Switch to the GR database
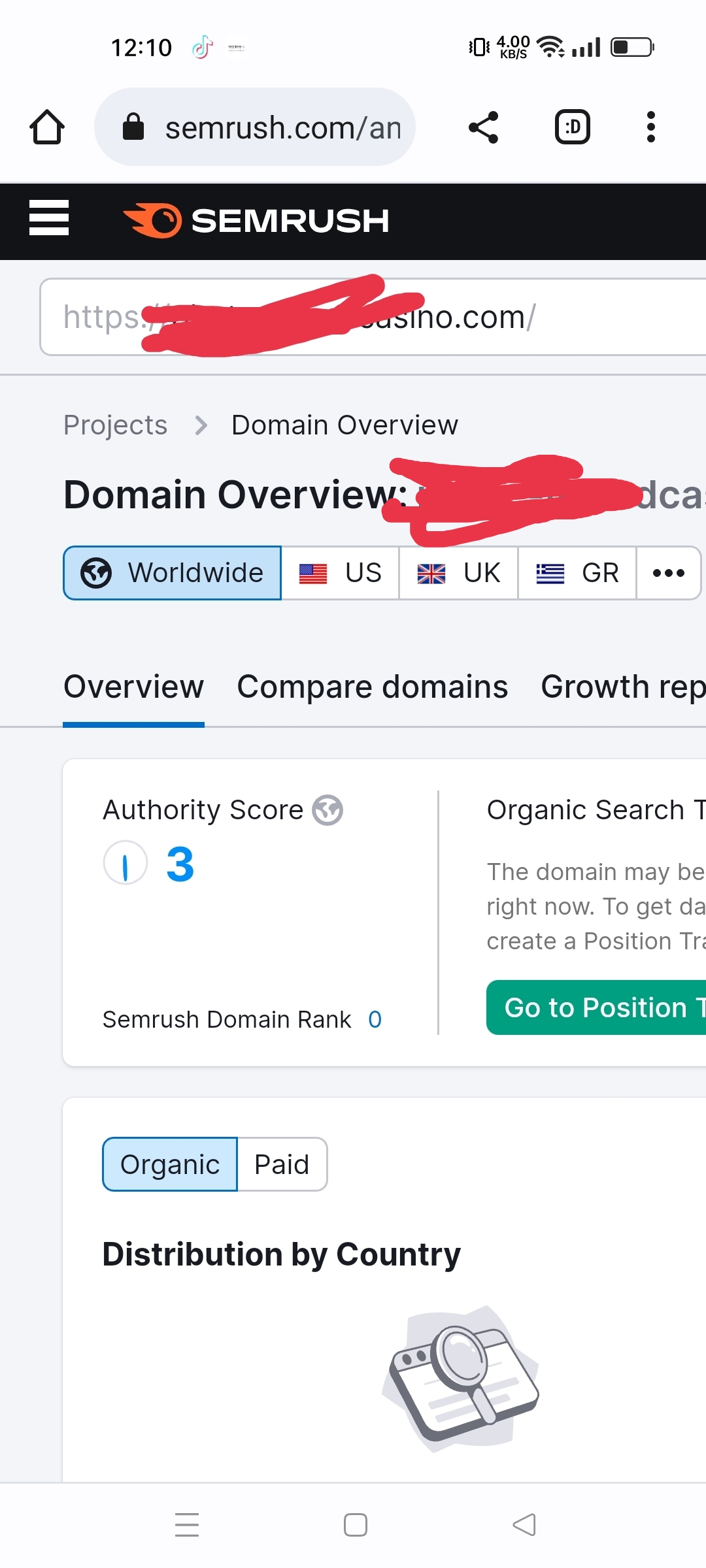Screen dimensions: 706x1568 (577, 573)
